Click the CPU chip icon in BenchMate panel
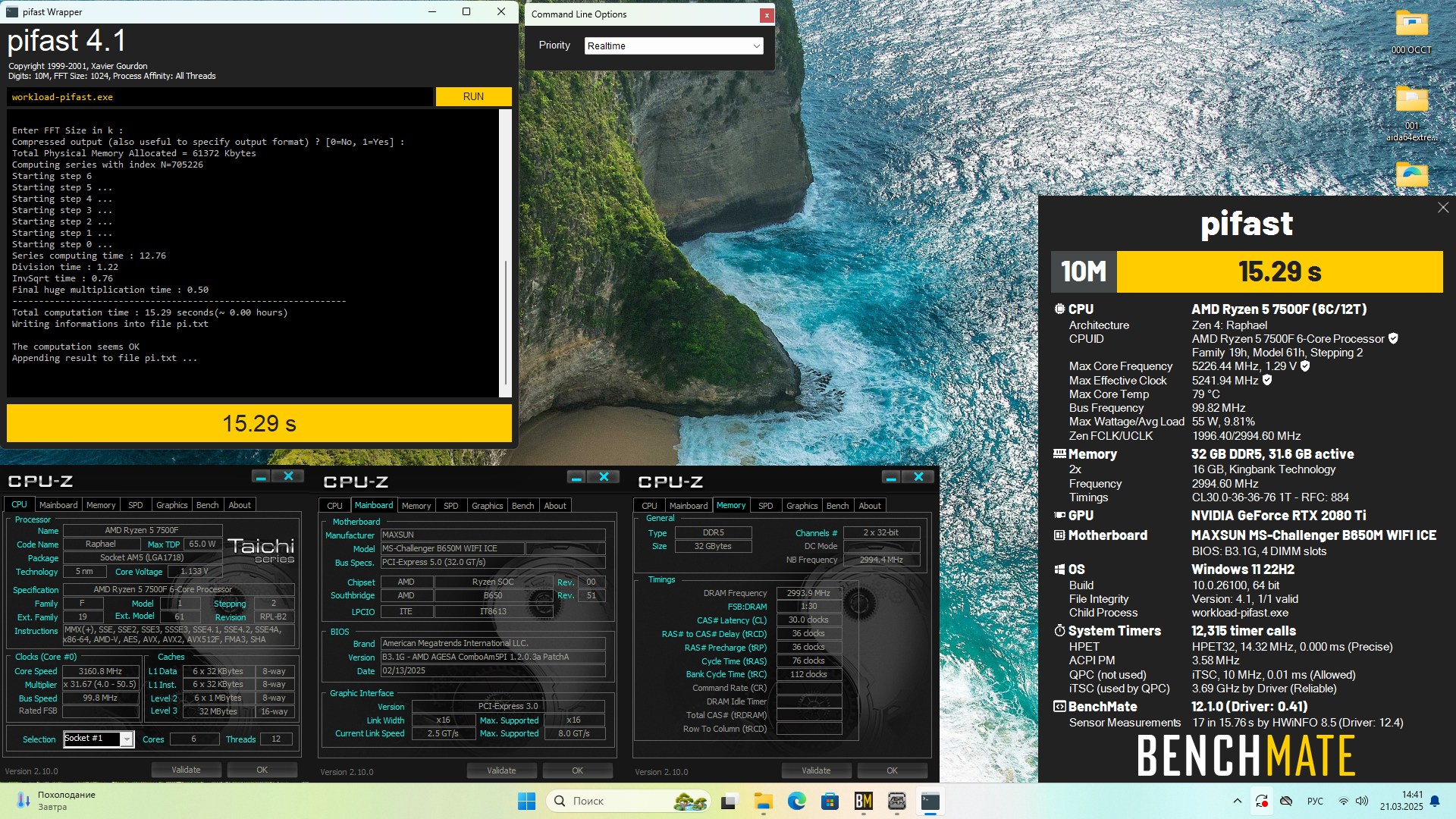This screenshot has width=1456, height=819. pos(1059,309)
